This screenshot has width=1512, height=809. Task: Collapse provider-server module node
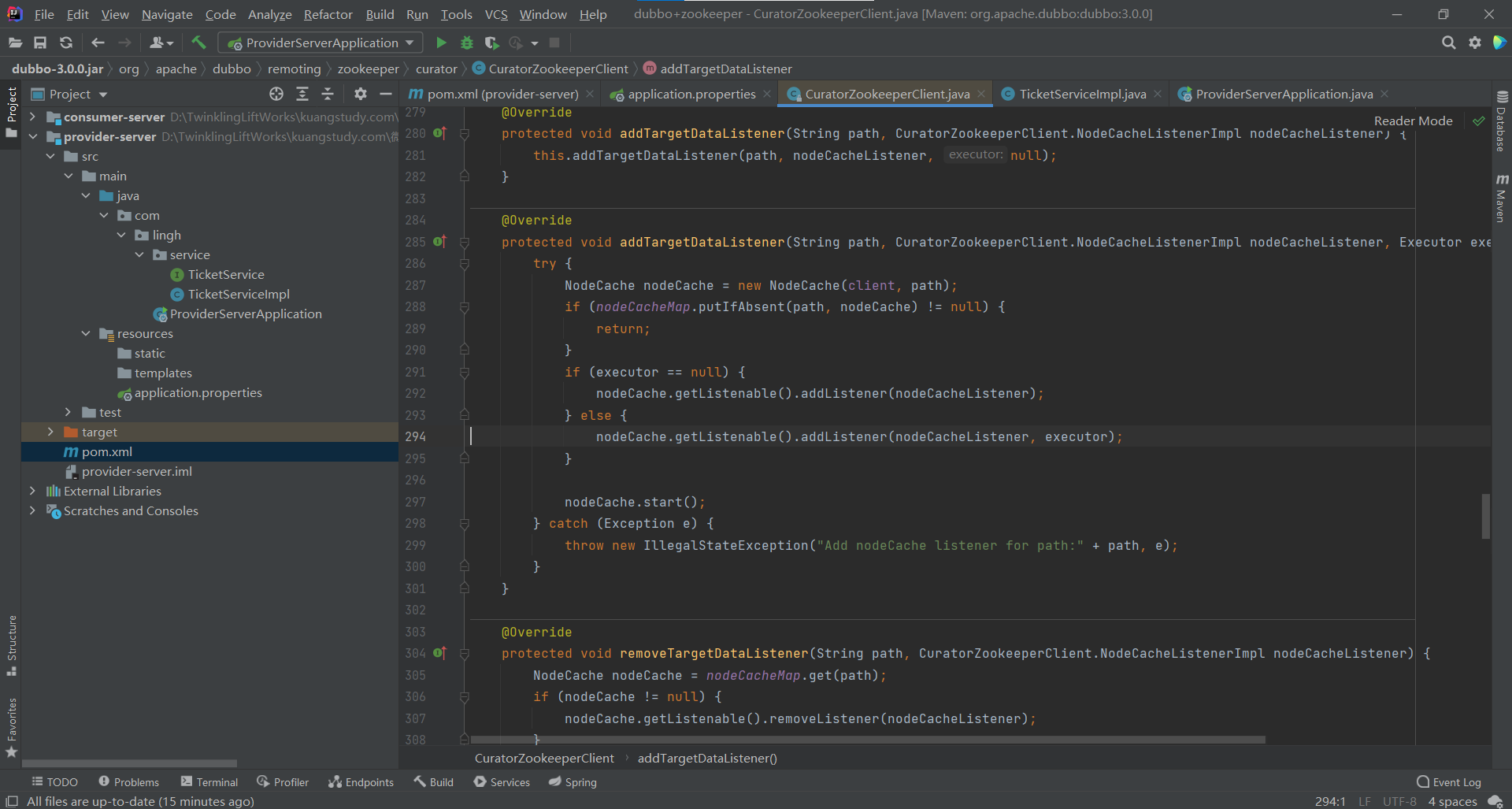tap(32, 136)
